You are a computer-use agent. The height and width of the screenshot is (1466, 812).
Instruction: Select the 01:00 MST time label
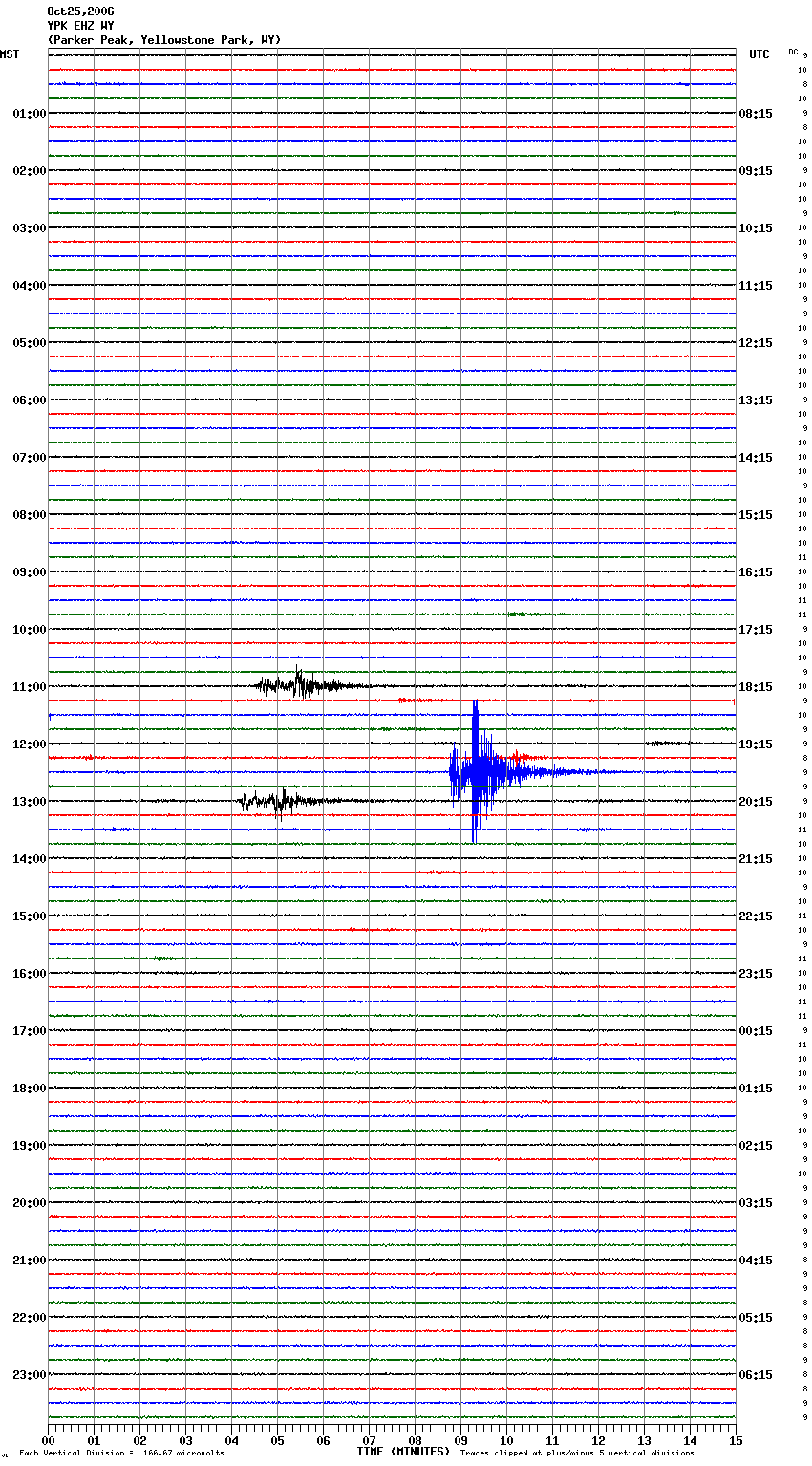30,114
